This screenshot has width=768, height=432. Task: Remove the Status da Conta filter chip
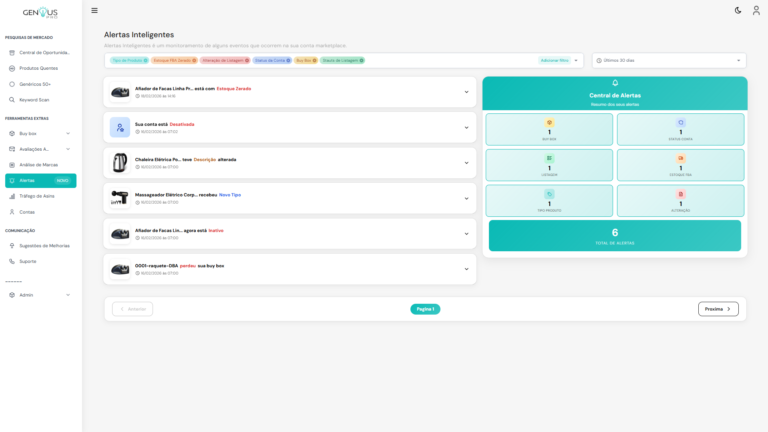pos(289,60)
